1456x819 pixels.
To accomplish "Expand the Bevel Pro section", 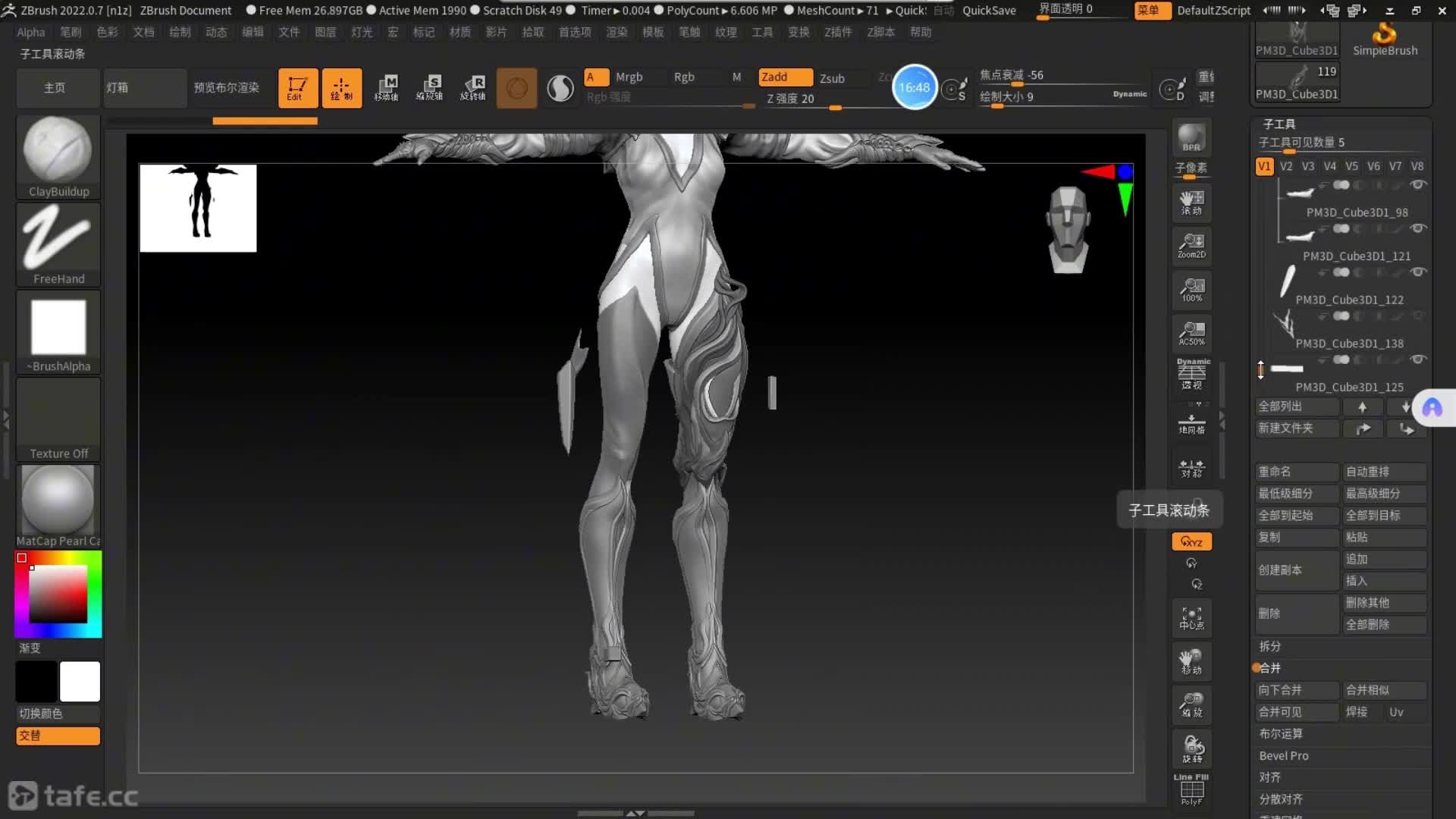I will tap(1284, 755).
